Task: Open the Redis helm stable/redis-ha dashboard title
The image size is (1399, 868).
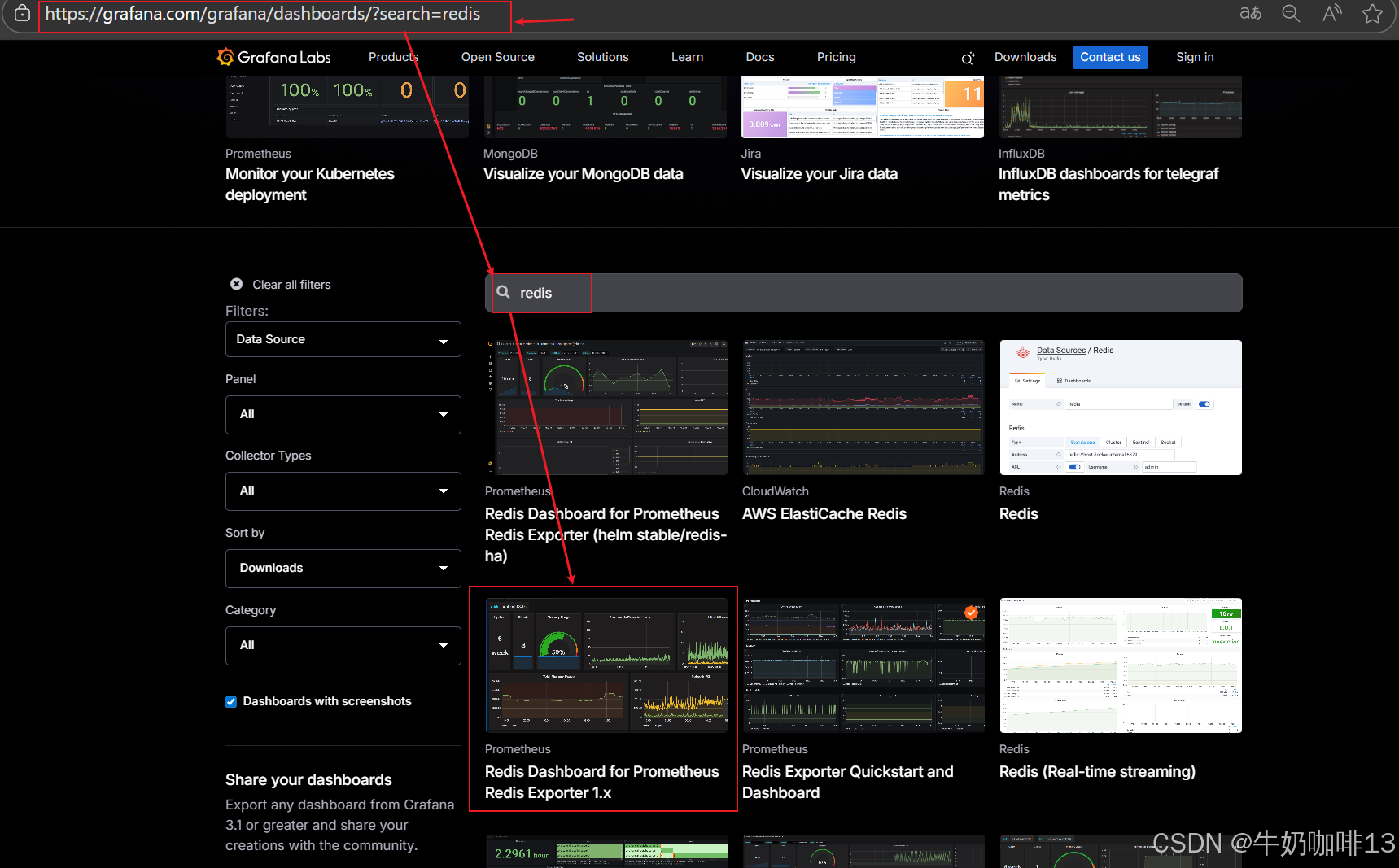Action: tap(606, 534)
